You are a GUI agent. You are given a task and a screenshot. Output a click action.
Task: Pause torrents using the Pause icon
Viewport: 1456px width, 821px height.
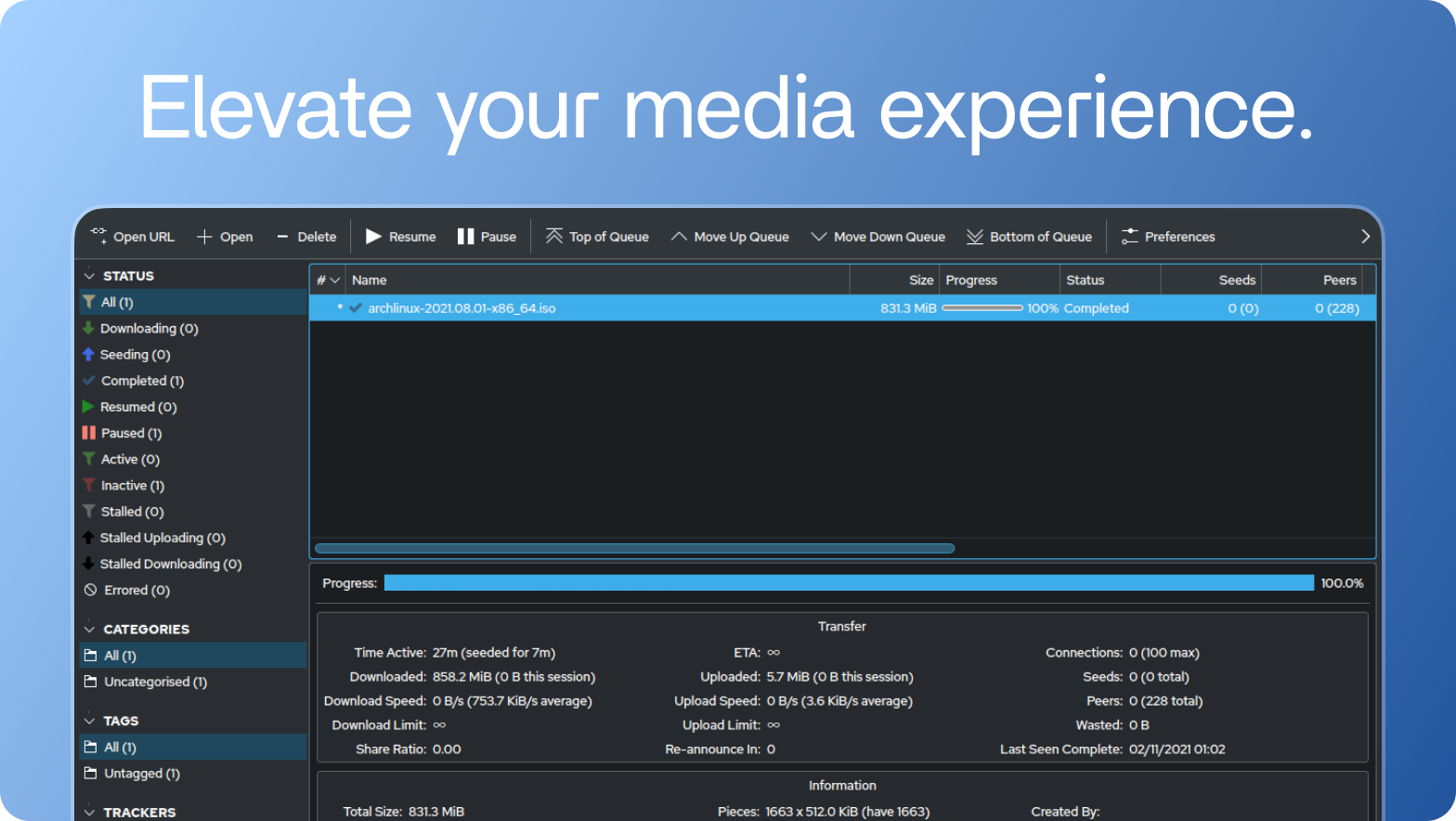click(x=466, y=236)
